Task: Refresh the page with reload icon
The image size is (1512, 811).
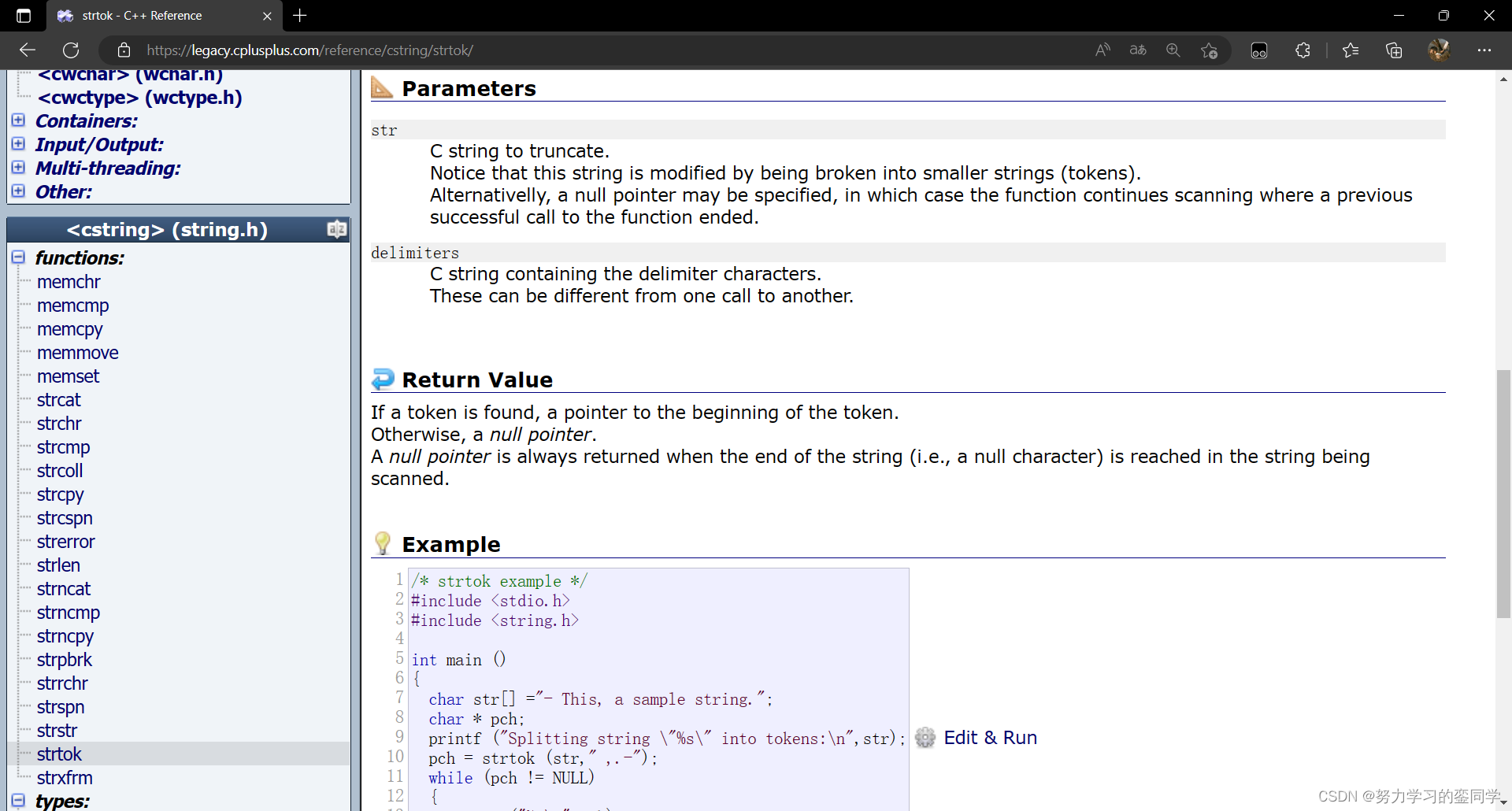Action: pyautogui.click(x=71, y=50)
